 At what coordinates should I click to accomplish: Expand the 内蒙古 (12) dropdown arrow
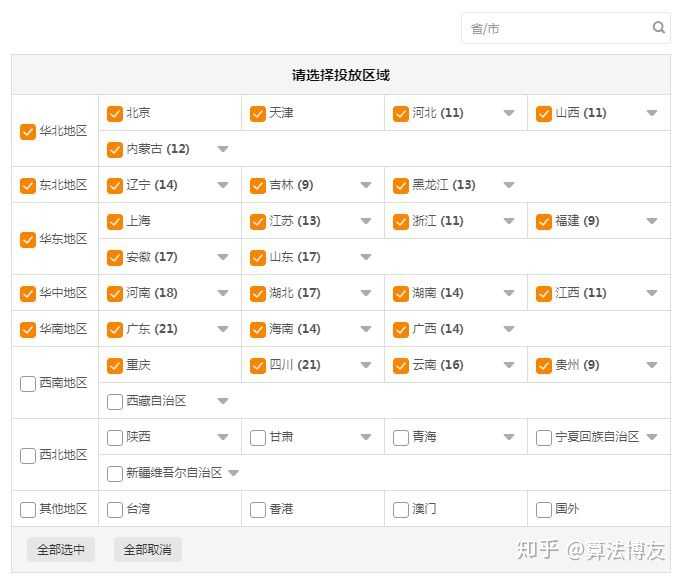coord(223,149)
